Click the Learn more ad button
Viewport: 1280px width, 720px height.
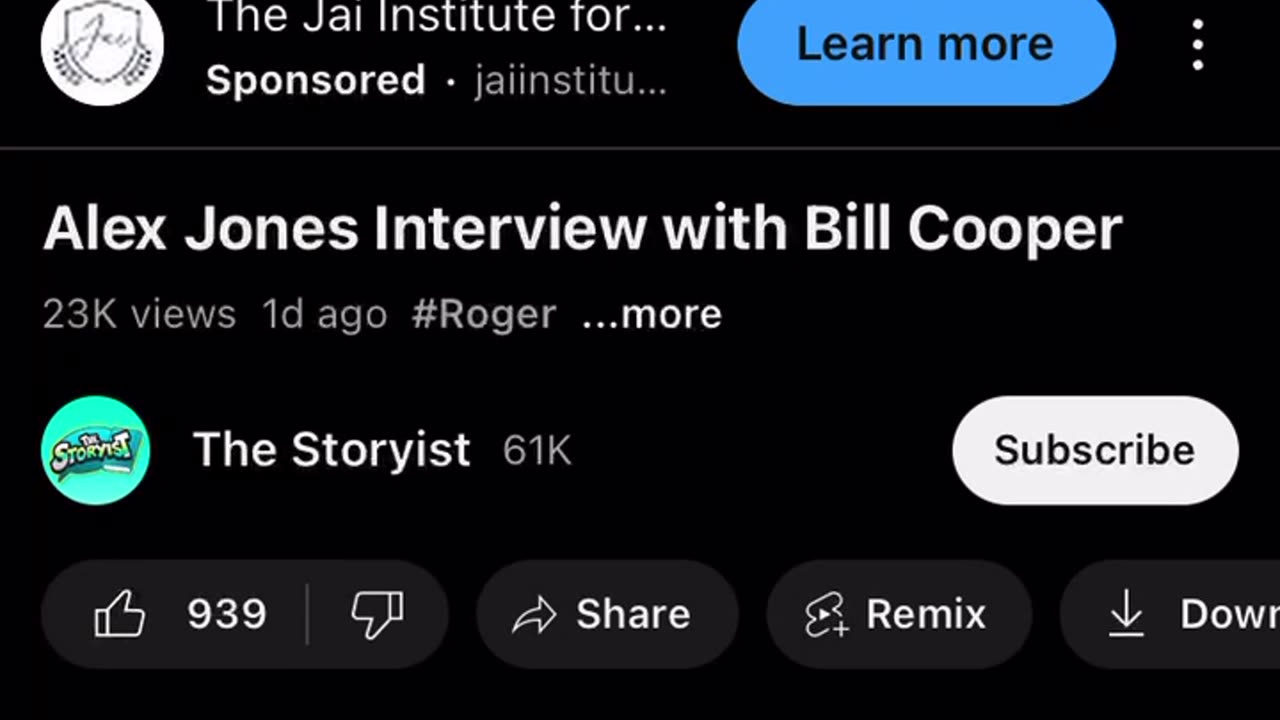[x=926, y=45]
